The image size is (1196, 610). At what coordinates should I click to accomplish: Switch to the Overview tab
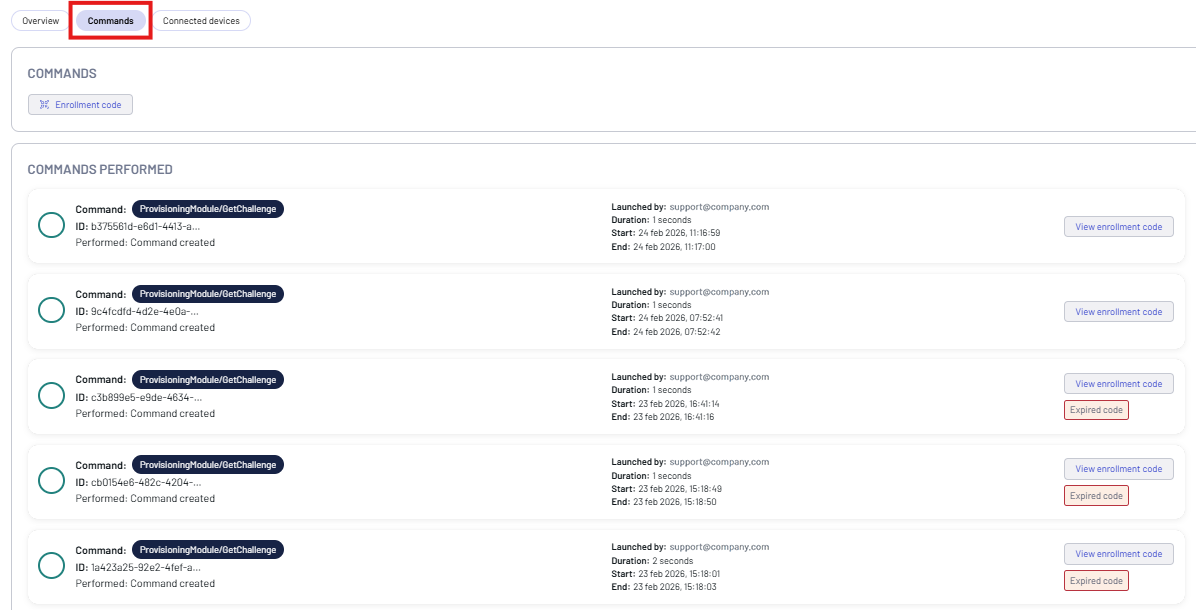tap(41, 21)
